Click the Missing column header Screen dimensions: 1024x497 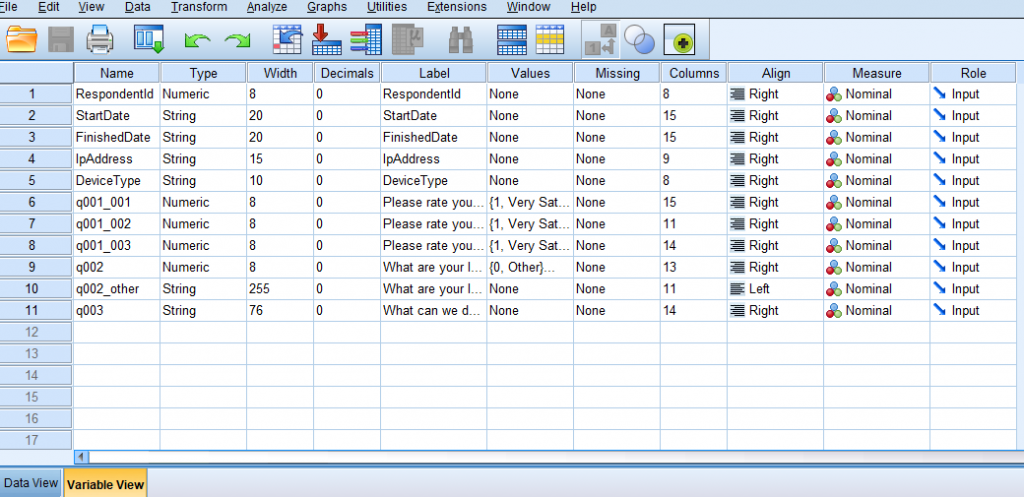click(617, 73)
